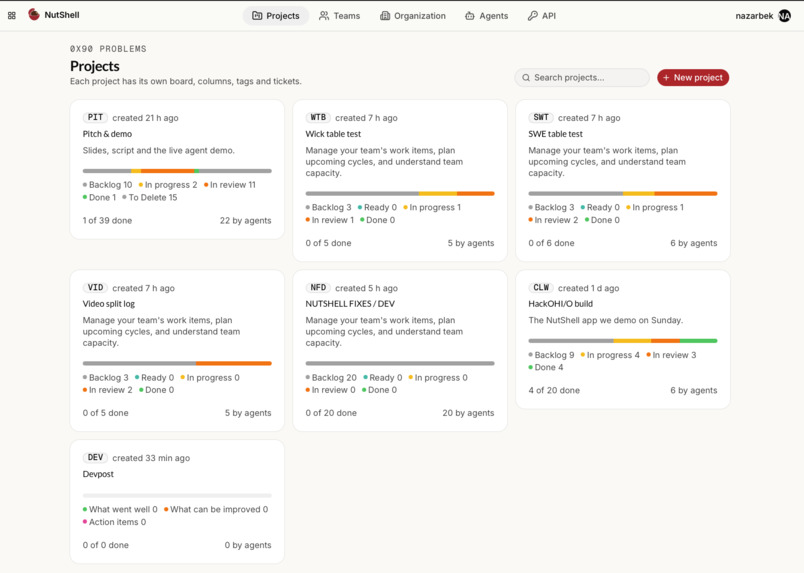
Task: Click '1 of 39 done' text
Action: 107,221
